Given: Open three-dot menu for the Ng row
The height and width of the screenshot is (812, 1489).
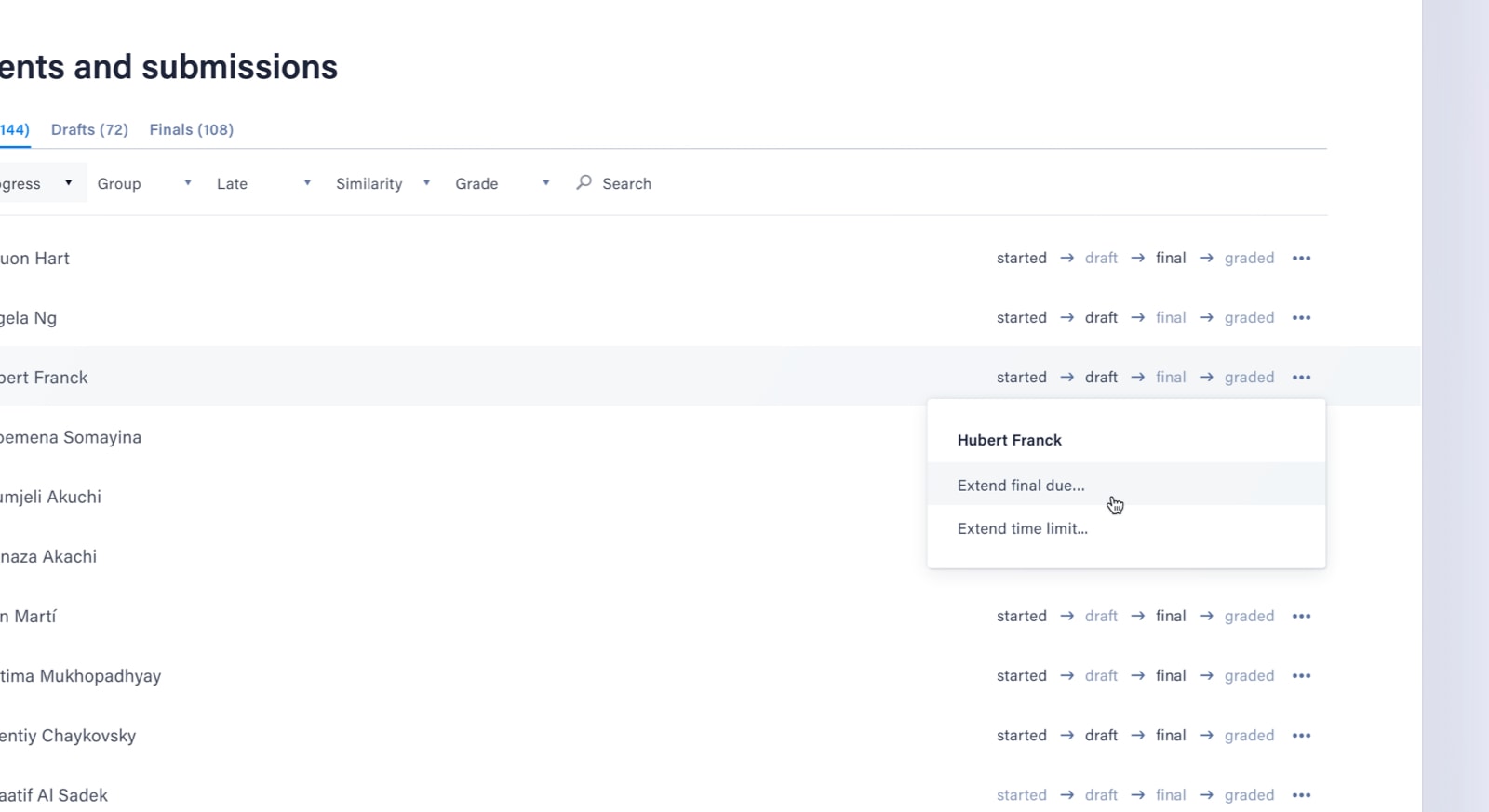Looking at the screenshot, I should 1301,318.
